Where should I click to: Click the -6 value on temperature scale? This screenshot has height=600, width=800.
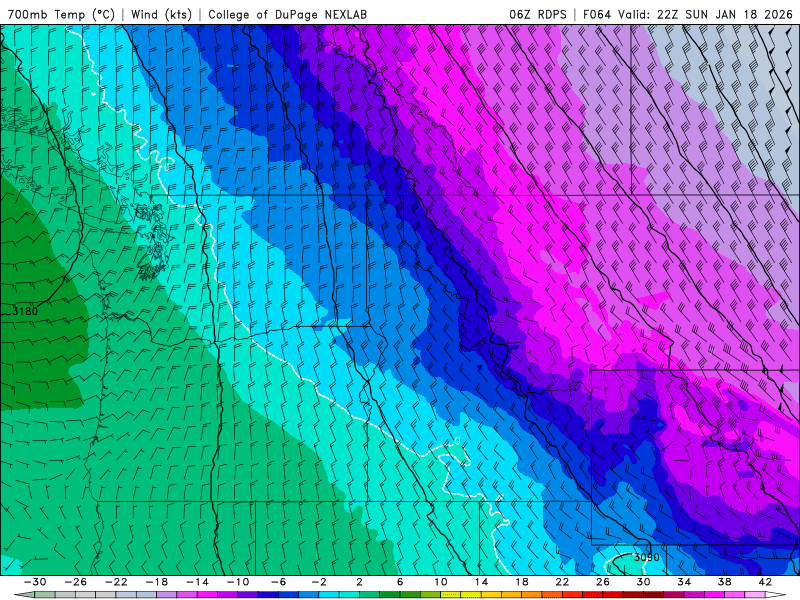[279, 582]
